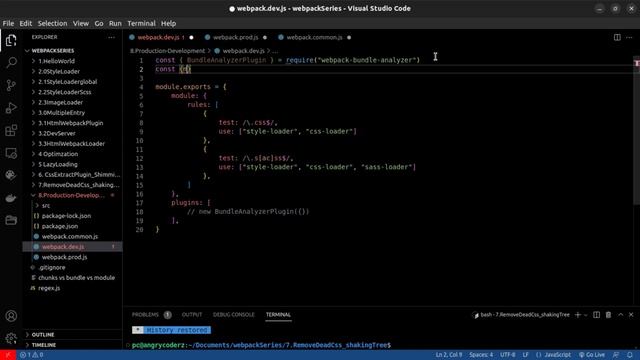Expand the 4.Optimization folder
This screenshot has width=640, height=360.
tap(58, 154)
